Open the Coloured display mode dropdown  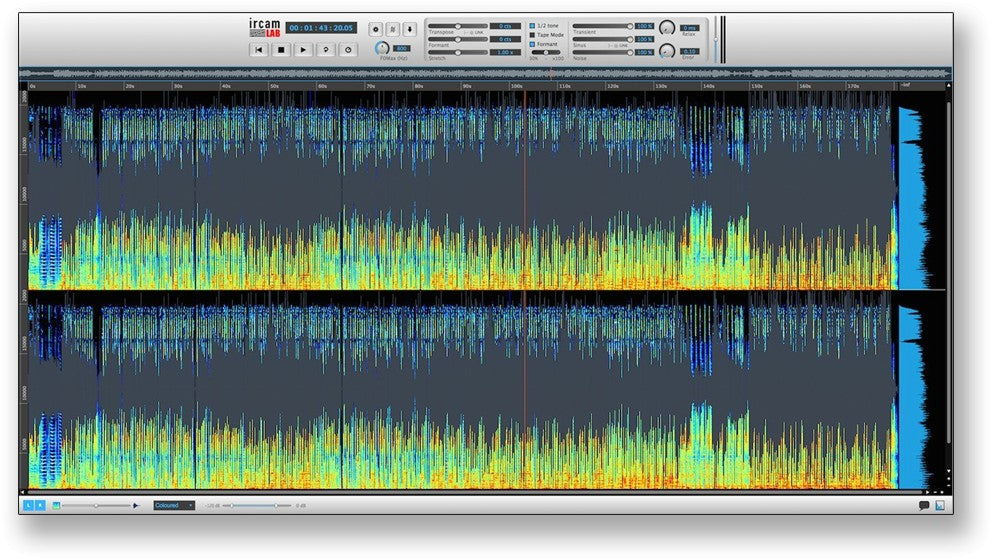coord(174,505)
